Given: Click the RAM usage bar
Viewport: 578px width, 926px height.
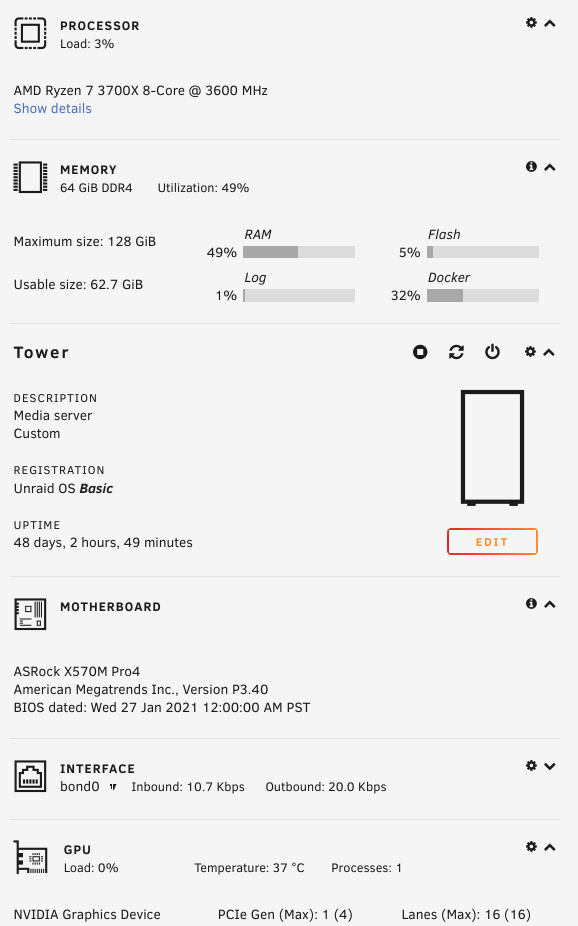Looking at the screenshot, I should [299, 252].
